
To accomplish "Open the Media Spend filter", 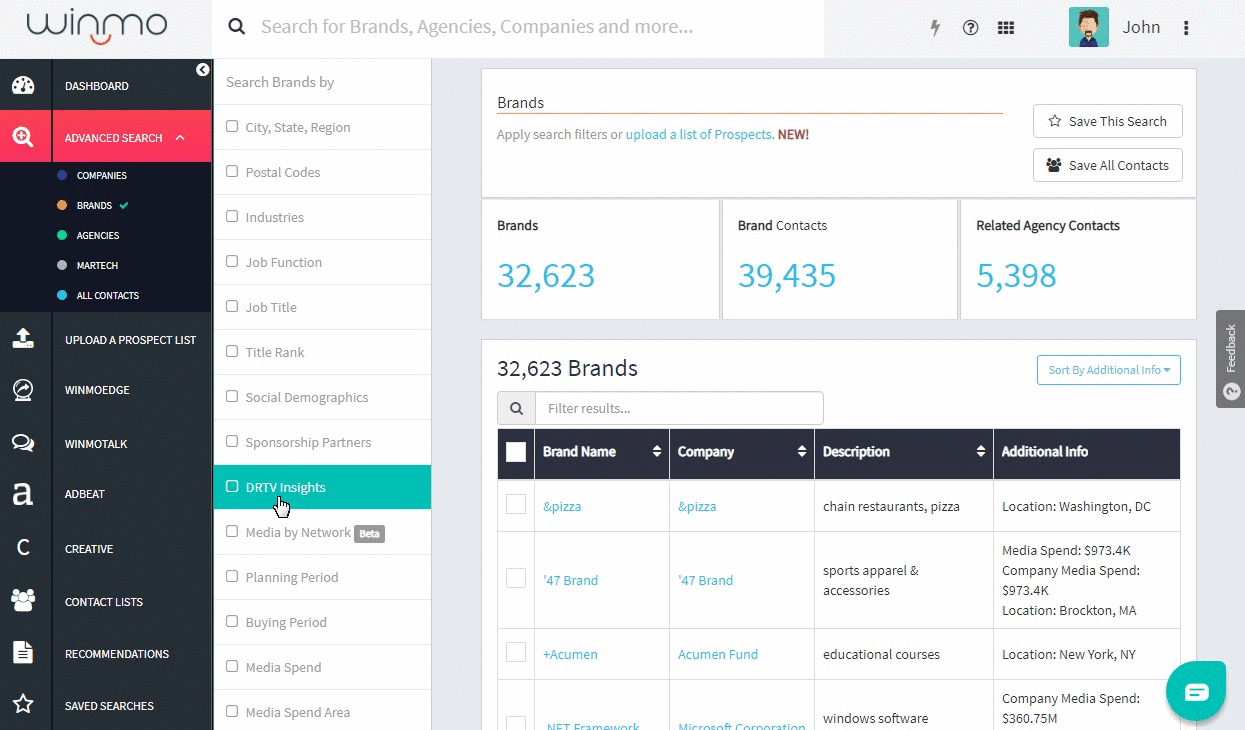I will 322,667.
